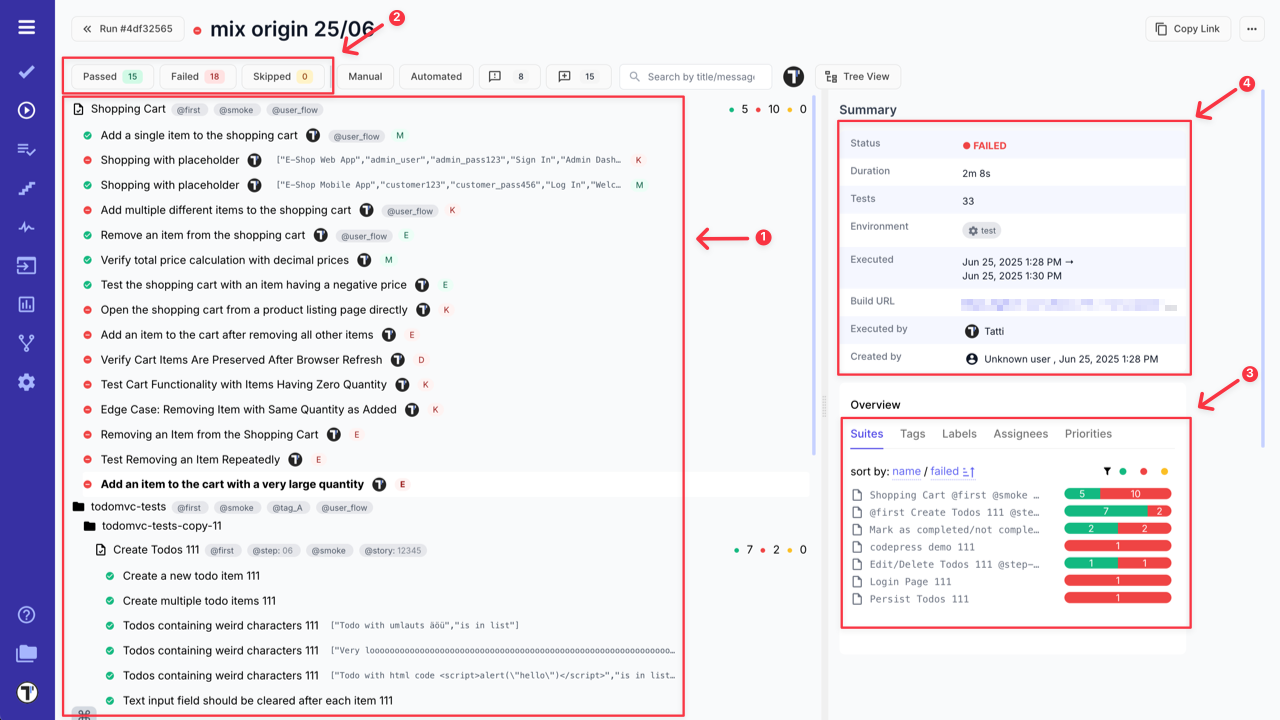The height and width of the screenshot is (720, 1280).
Task: Open the test runs play icon in sidebar
Action: (x=27, y=111)
